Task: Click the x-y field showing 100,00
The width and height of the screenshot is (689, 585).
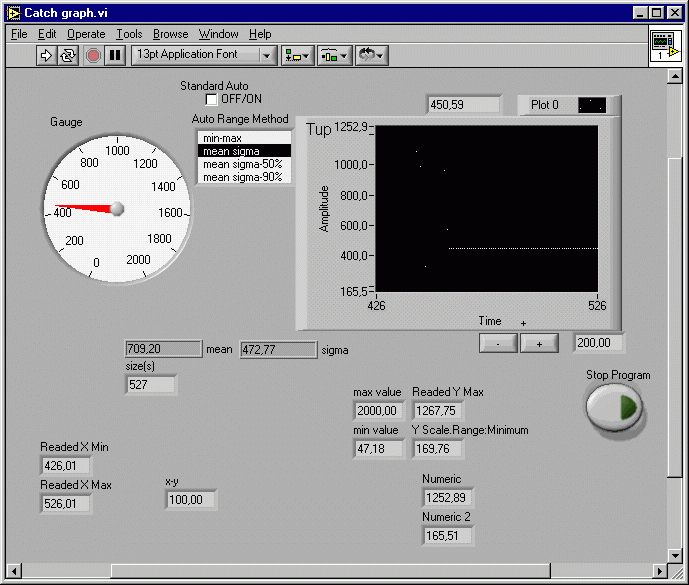Action: pos(191,500)
